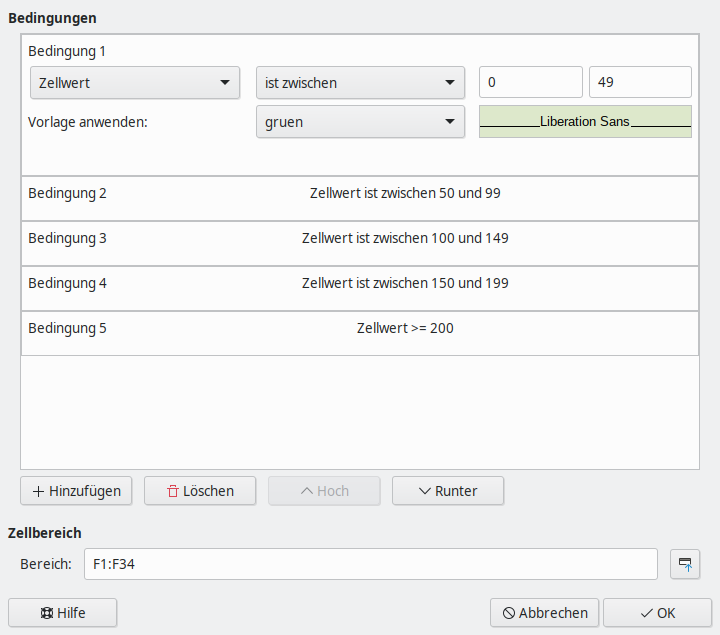Cancel the dialog with Abbrechen
Viewport: 720px width, 635px height.
[x=544, y=613]
